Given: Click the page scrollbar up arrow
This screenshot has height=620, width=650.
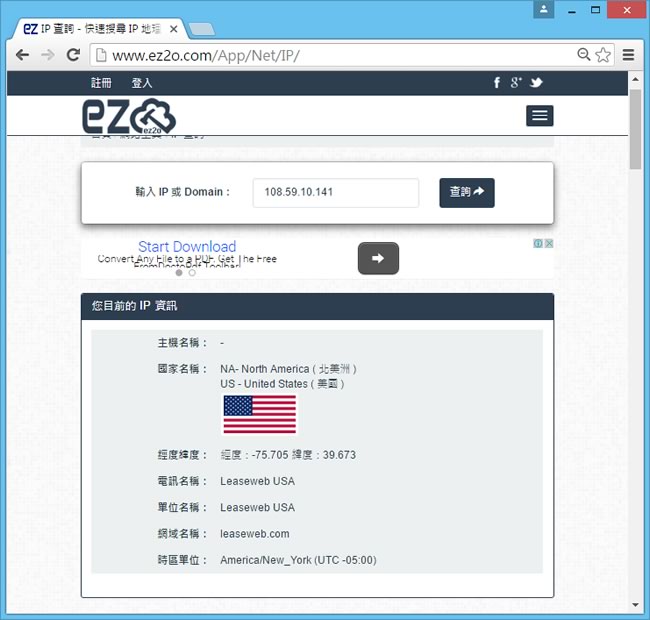Looking at the screenshot, I should point(635,79).
